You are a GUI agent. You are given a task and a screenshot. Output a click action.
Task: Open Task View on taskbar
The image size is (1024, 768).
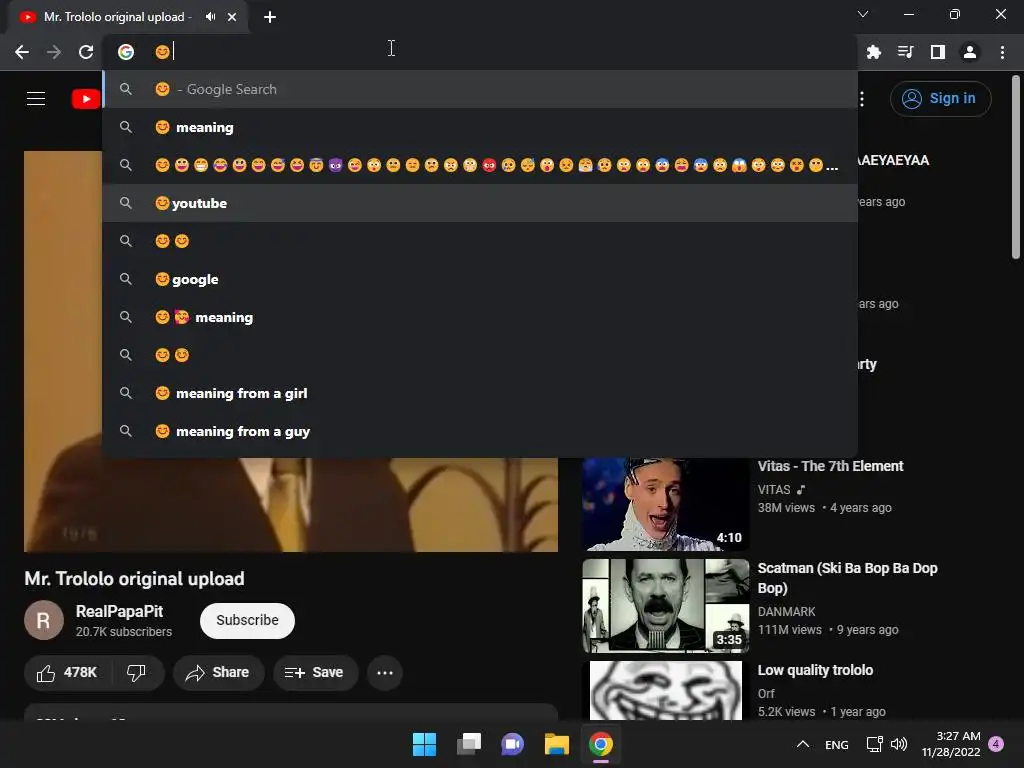pos(469,744)
